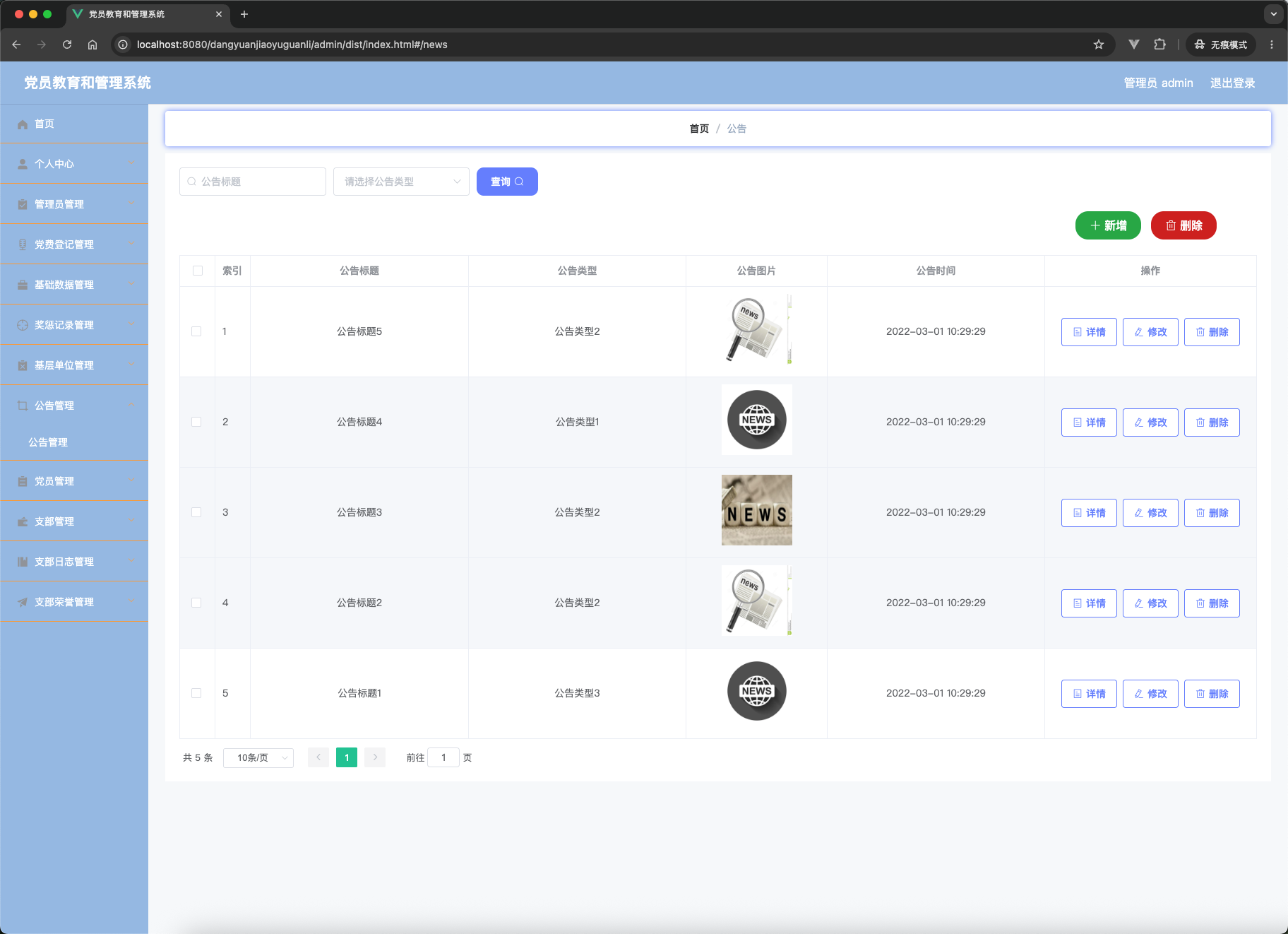Click 修改 for 公告标题4
The width and height of the screenshot is (1288, 934).
1150,422
